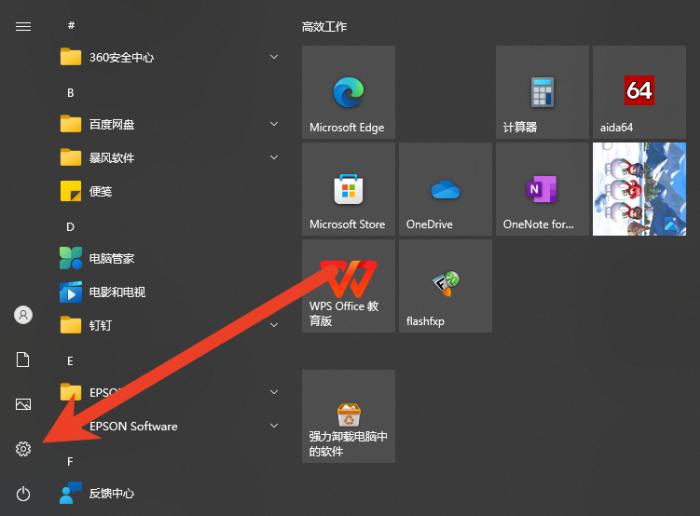This screenshot has height=516, width=700.
Task: Open the 计算器 calculator tile
Action: point(542,92)
